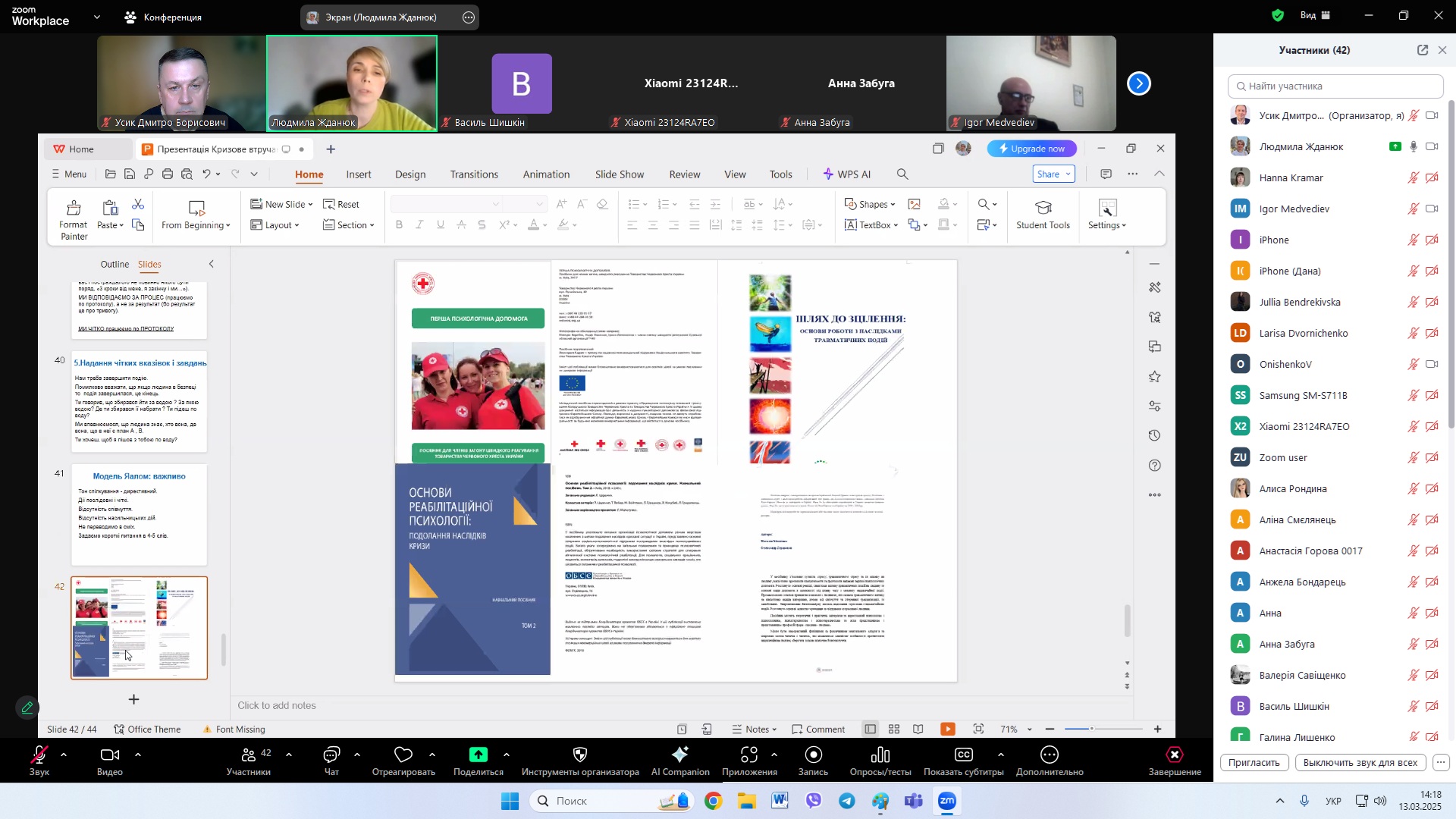Click the add new slide plus icon

coord(133,699)
